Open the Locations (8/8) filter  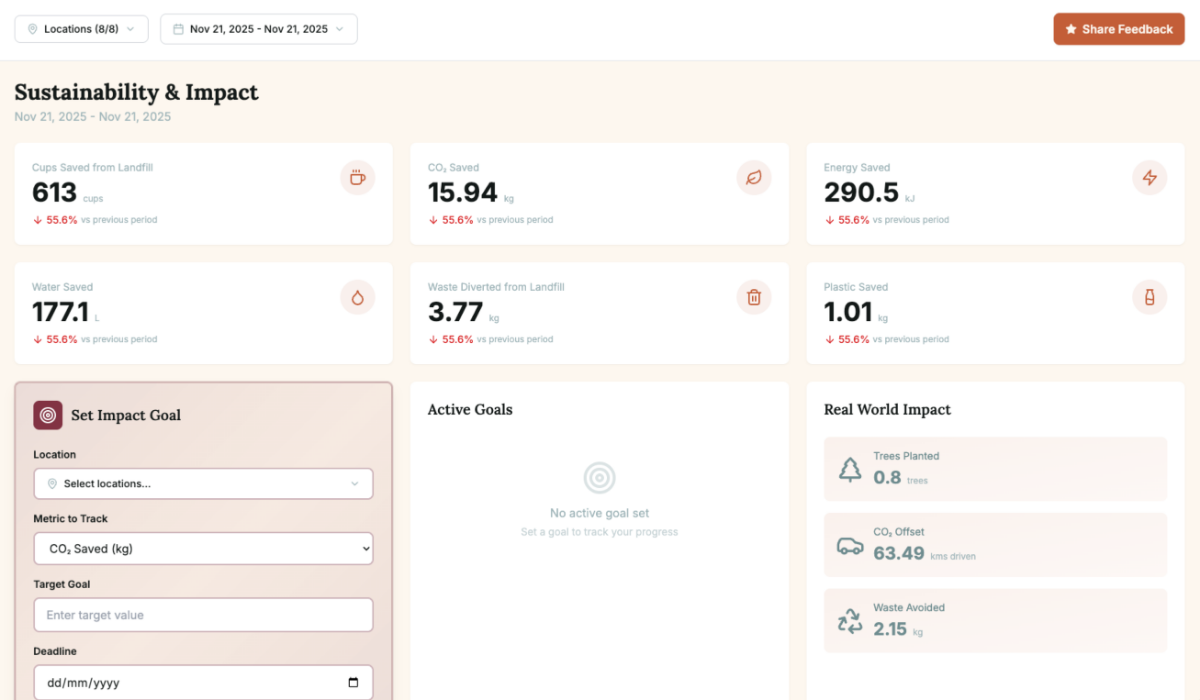pos(81,29)
